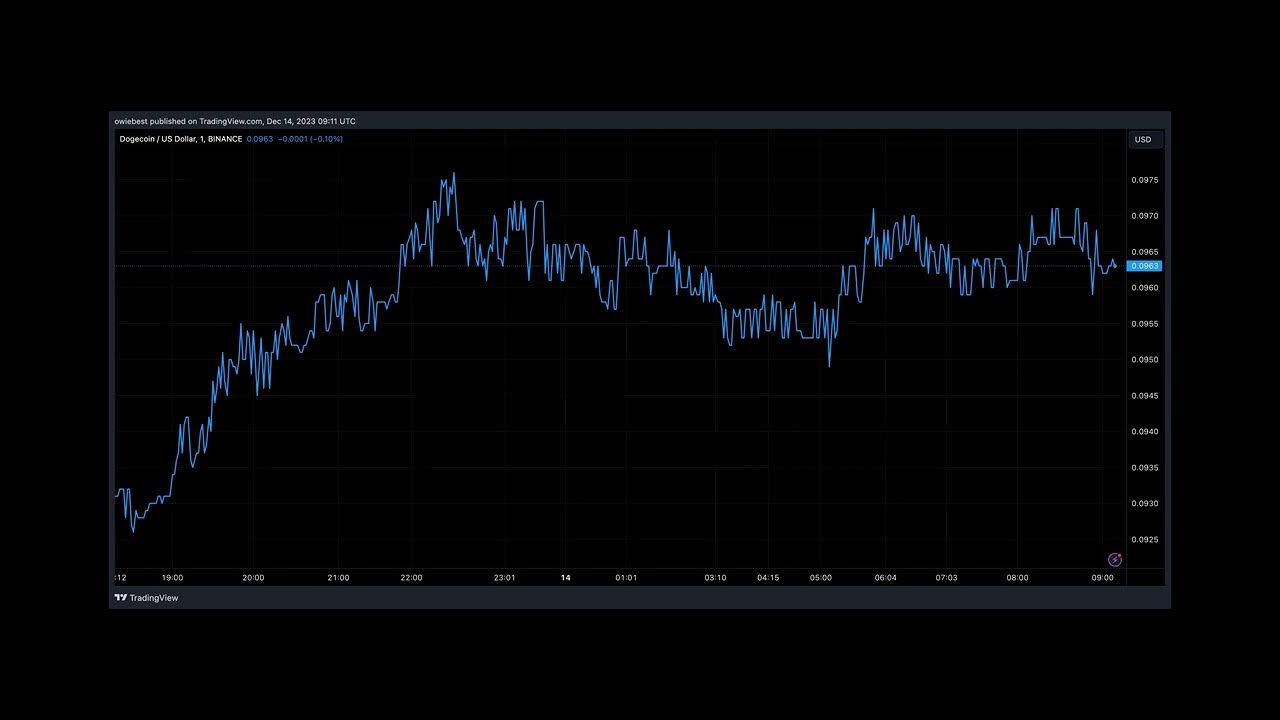Click the owiebest published on TradingView.com text
1280x720 pixels.
click(234, 121)
